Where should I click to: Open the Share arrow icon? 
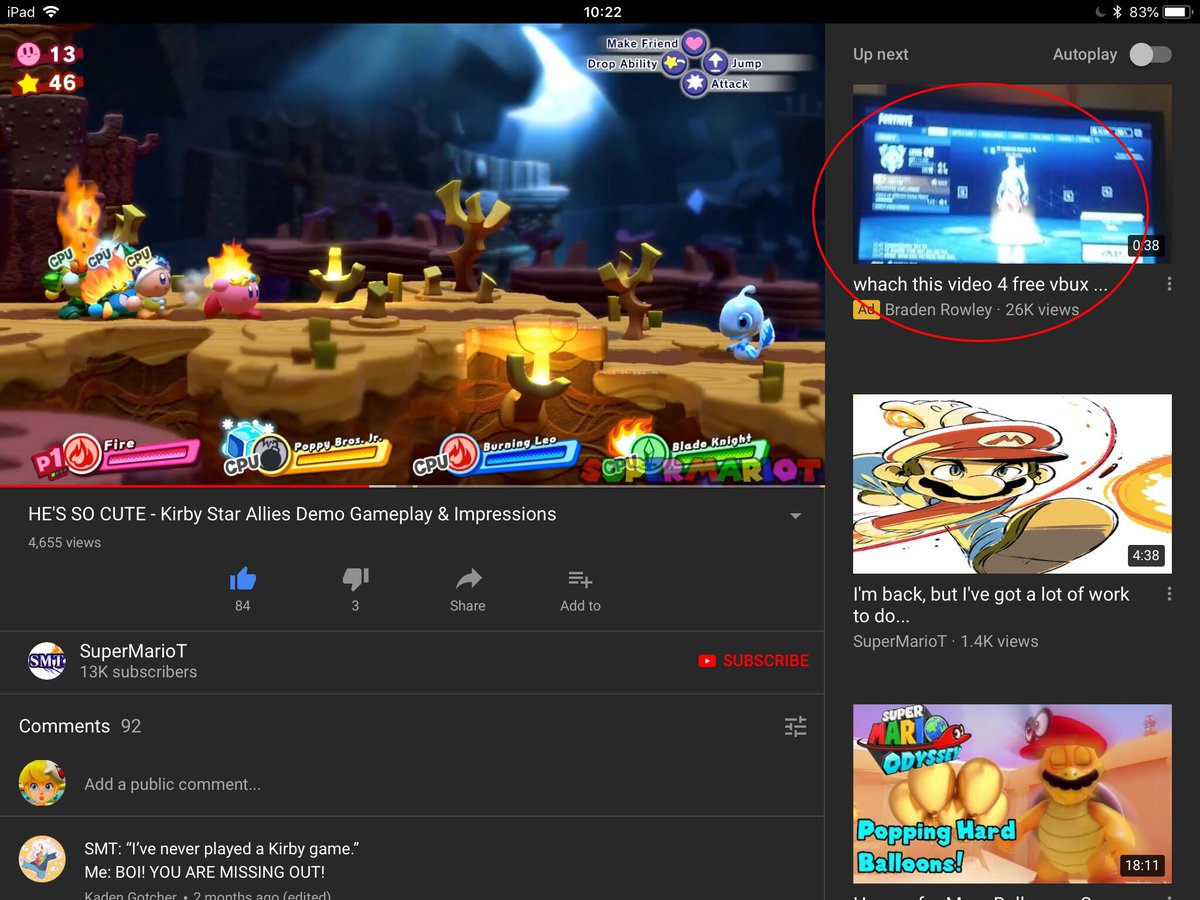[468, 578]
